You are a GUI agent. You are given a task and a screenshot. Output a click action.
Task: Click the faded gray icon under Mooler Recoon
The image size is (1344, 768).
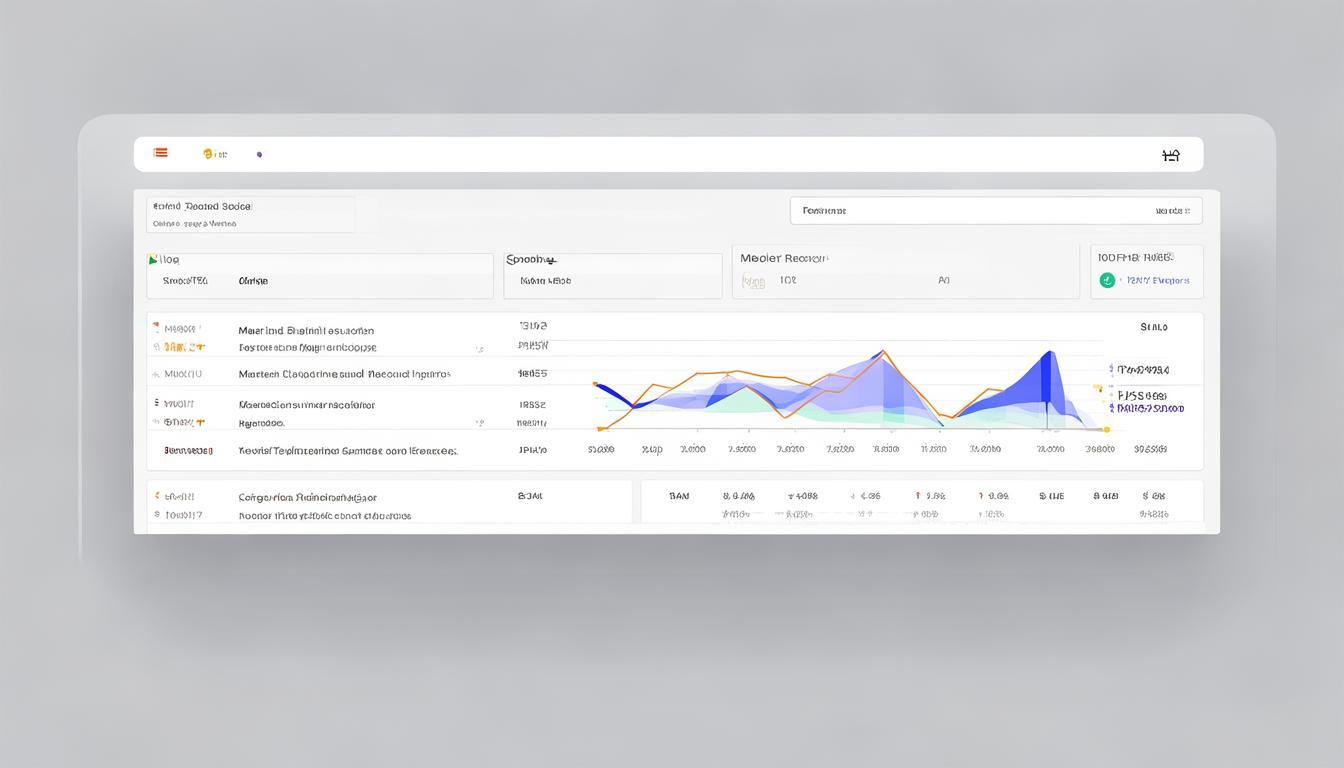click(x=753, y=282)
